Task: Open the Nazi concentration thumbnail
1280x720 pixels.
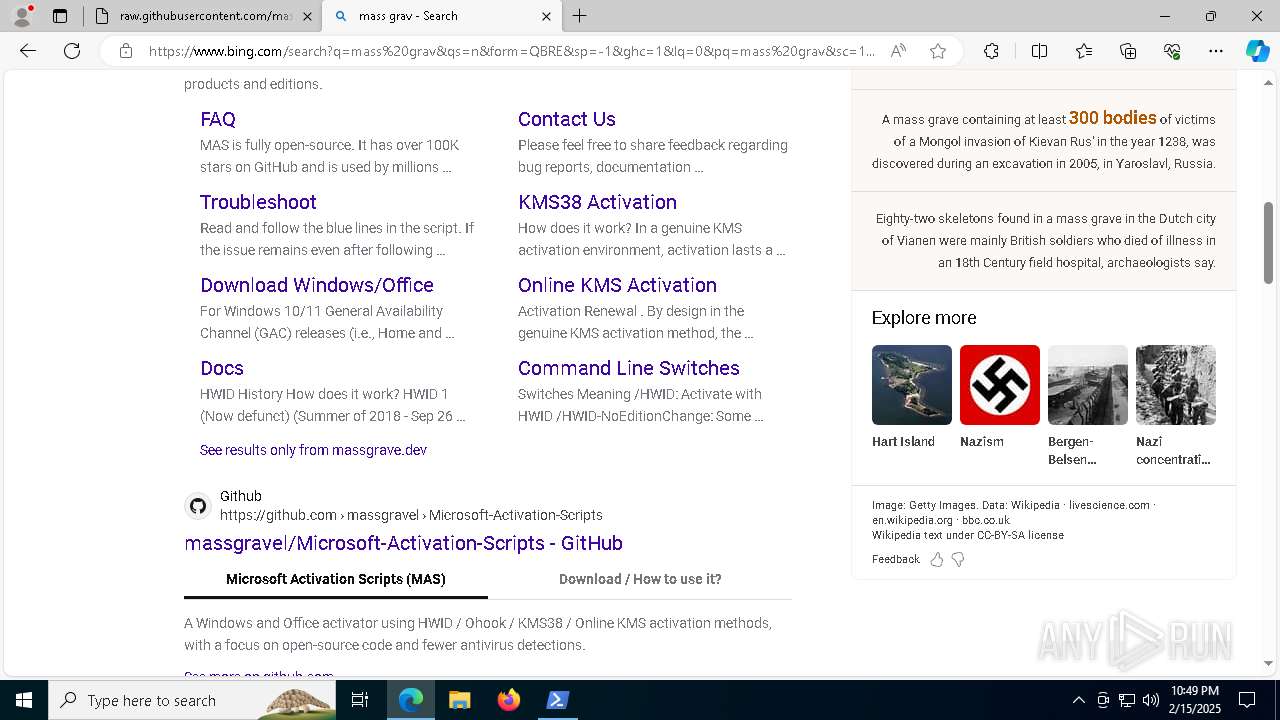Action: (1176, 385)
